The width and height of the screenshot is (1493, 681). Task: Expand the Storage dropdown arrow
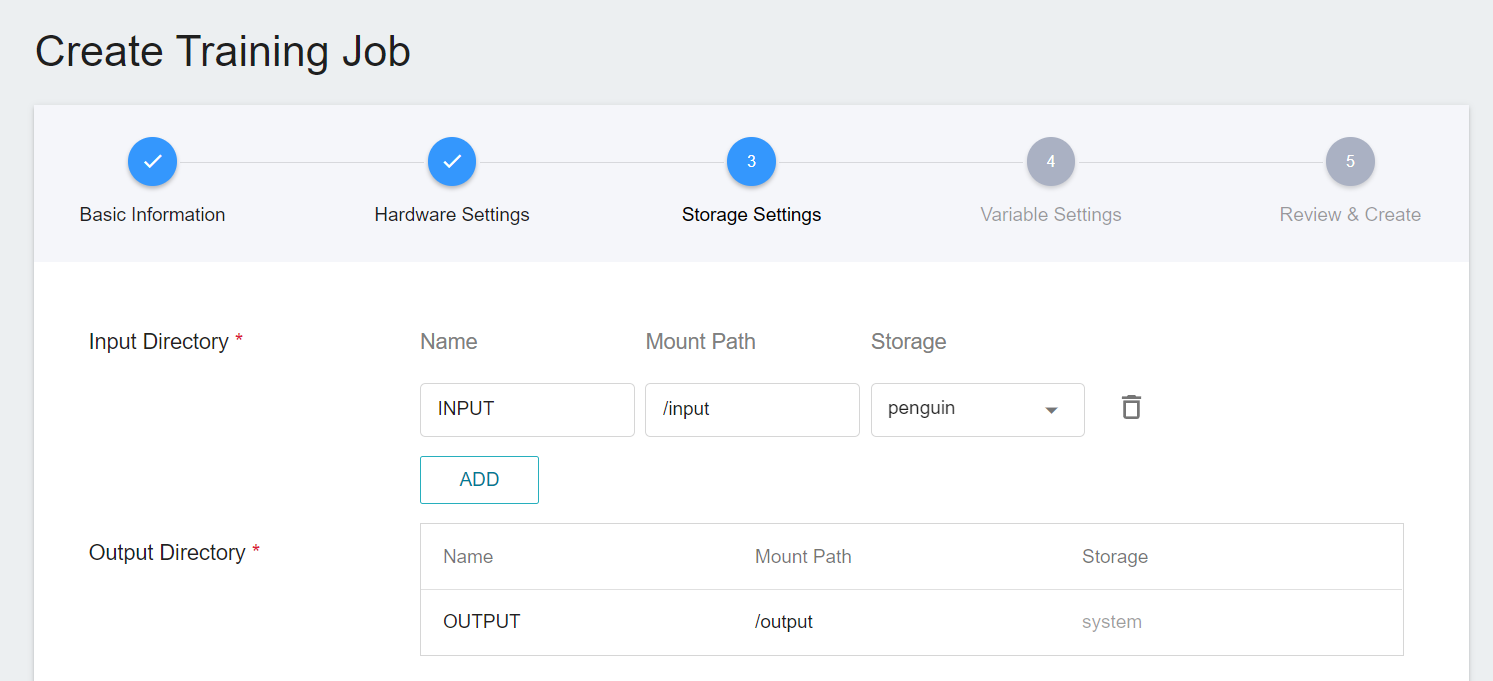point(1051,410)
